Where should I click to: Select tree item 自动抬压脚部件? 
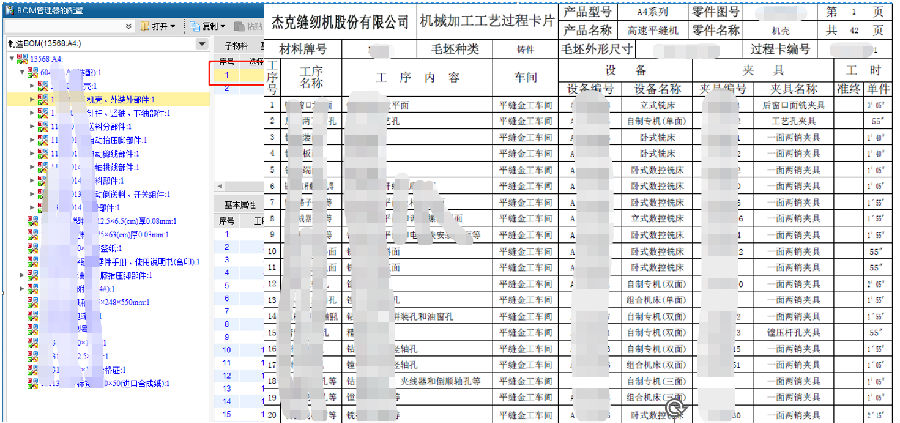click(99, 140)
